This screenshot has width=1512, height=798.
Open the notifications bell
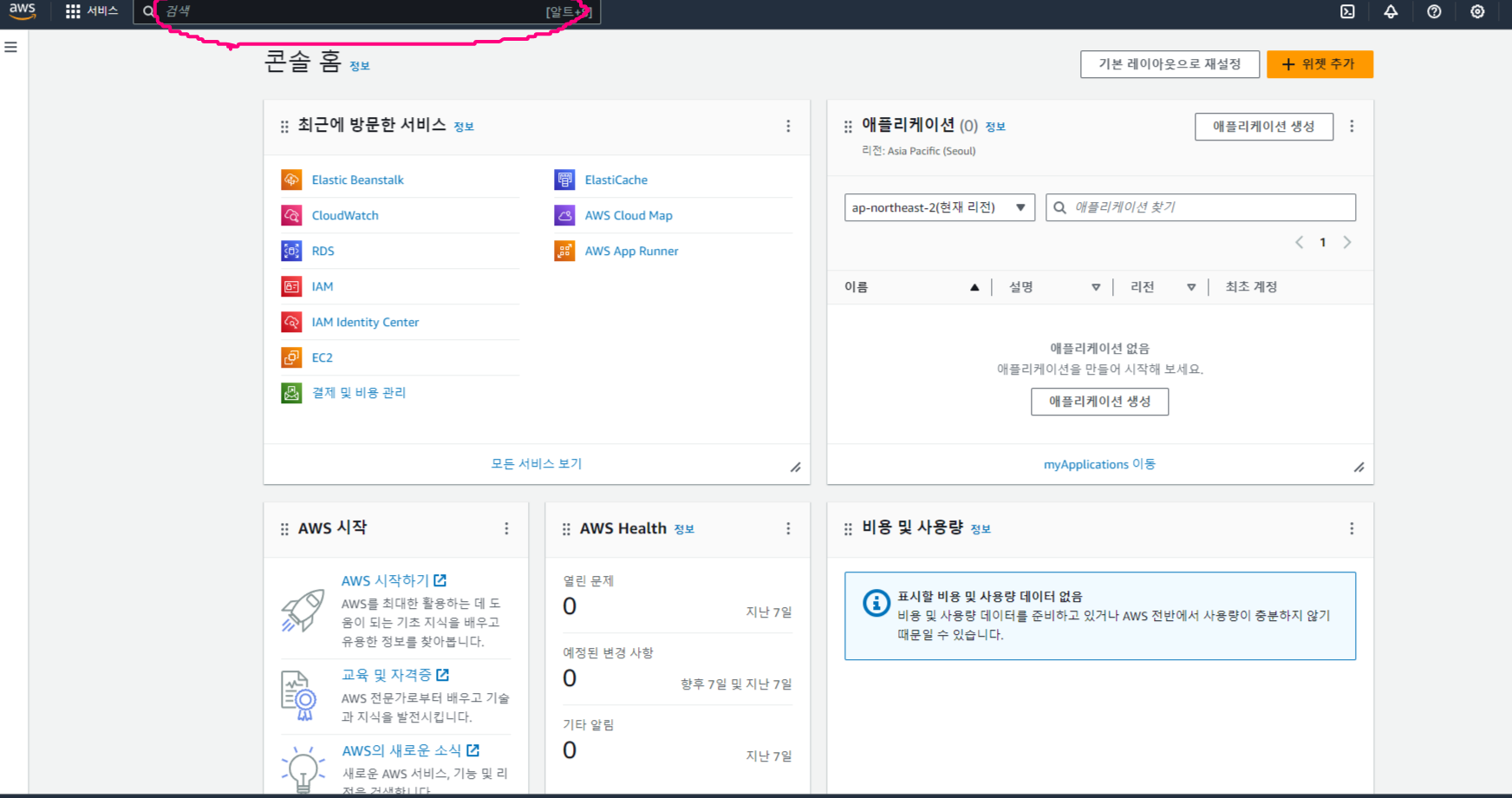pos(1391,11)
